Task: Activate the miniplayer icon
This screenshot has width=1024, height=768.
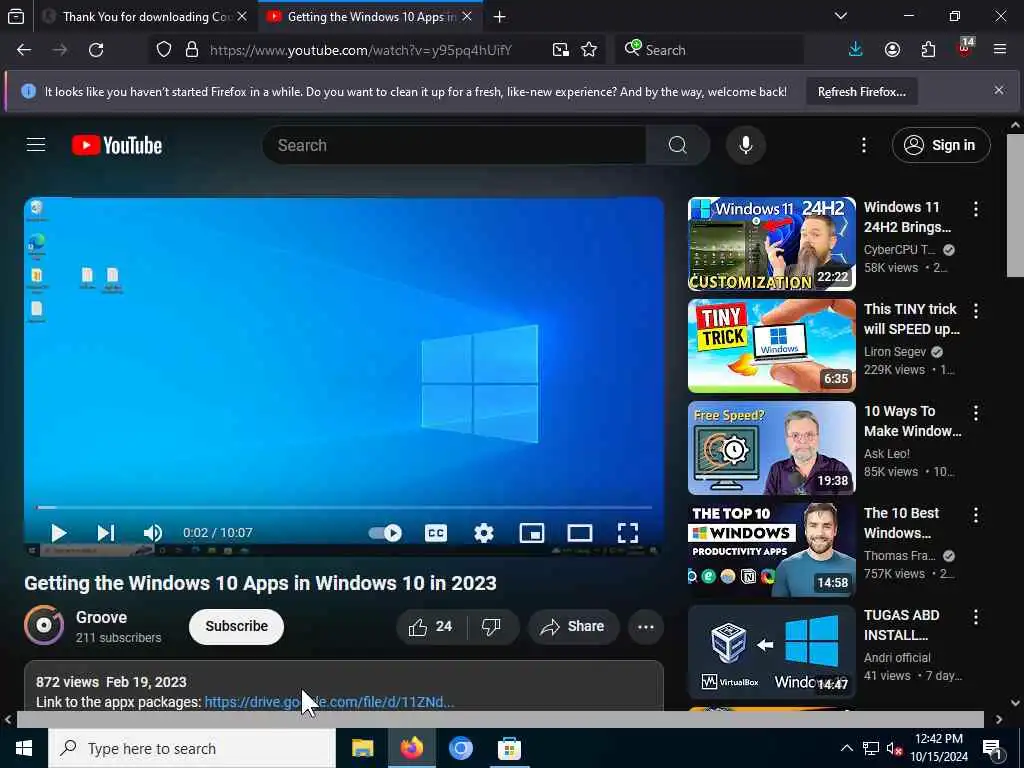Action: (532, 533)
